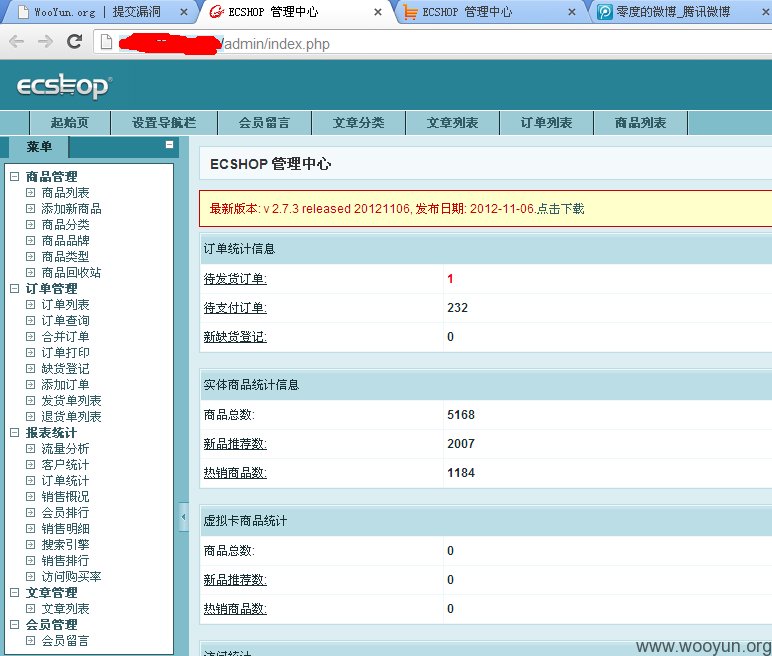Click the 新缺货登记 link
Screen dimensions: 772x656
235,337
